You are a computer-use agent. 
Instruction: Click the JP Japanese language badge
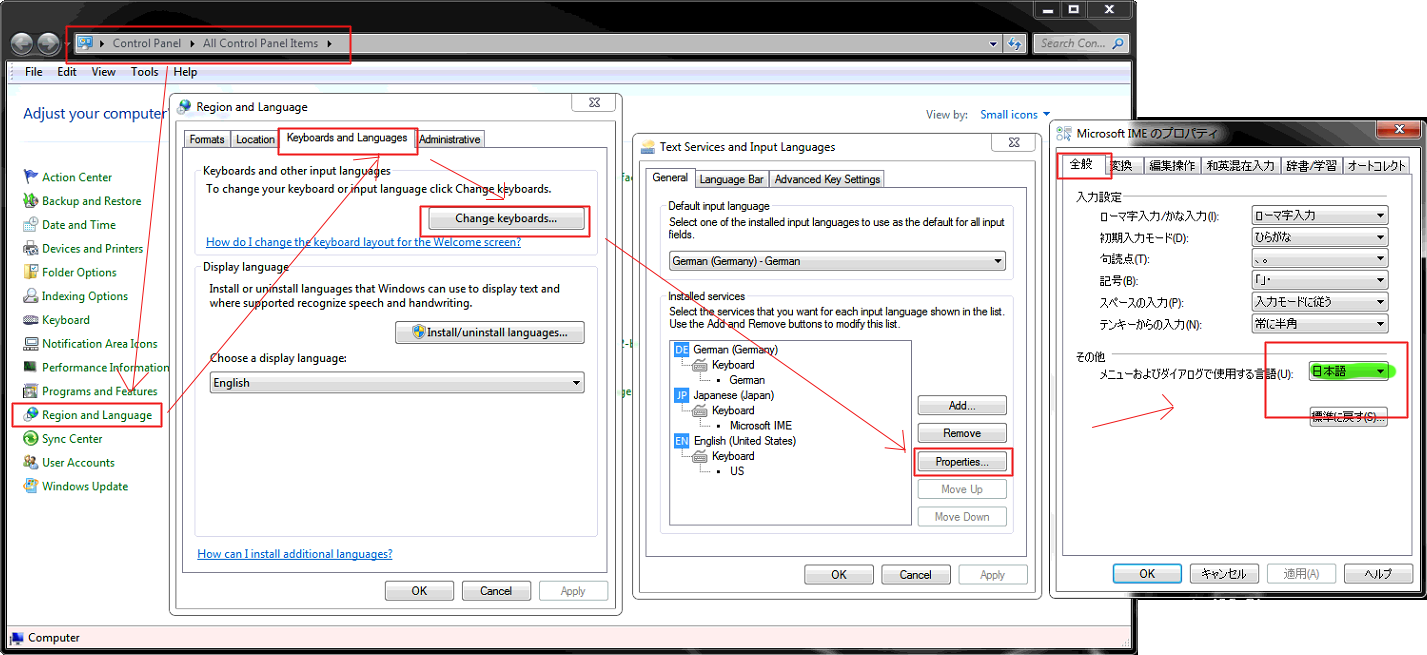click(681, 395)
